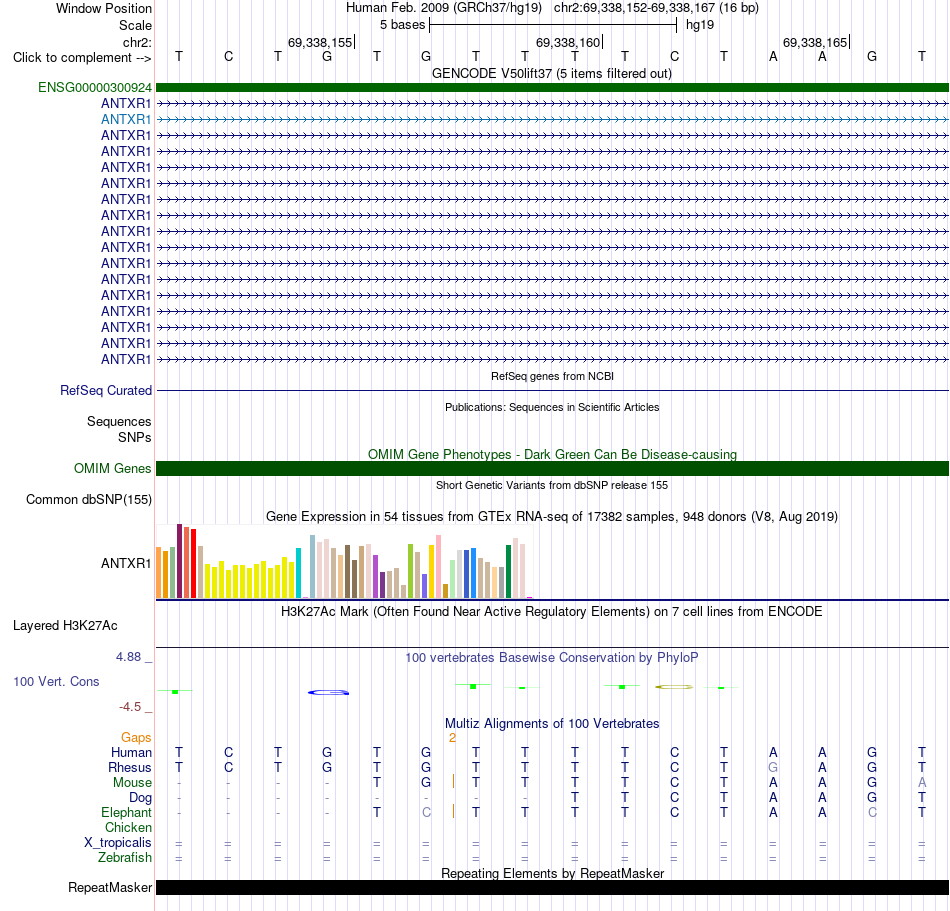Click the 'Click to complement -->' label

pos(82,58)
